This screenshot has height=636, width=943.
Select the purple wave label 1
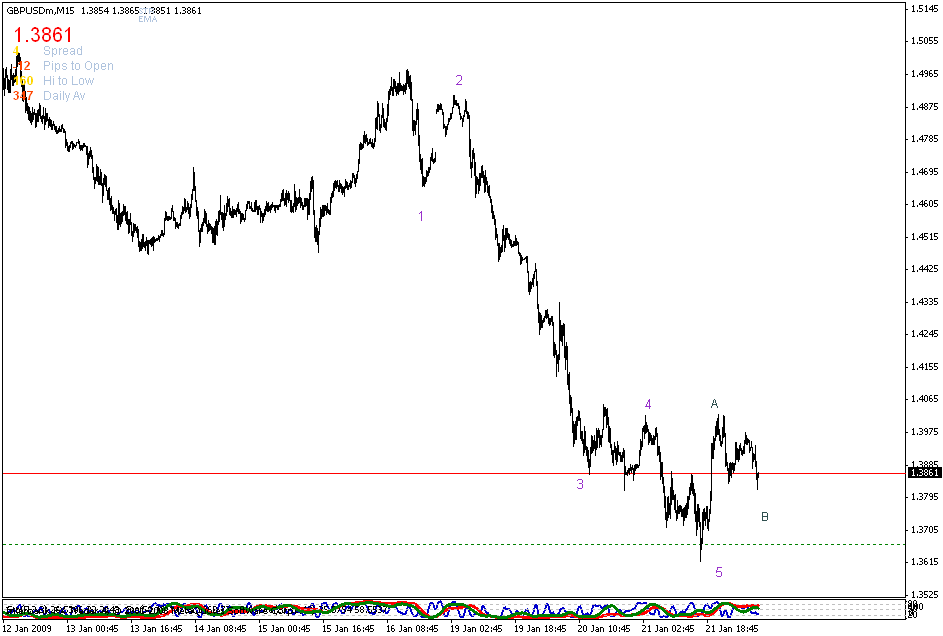tap(421, 216)
